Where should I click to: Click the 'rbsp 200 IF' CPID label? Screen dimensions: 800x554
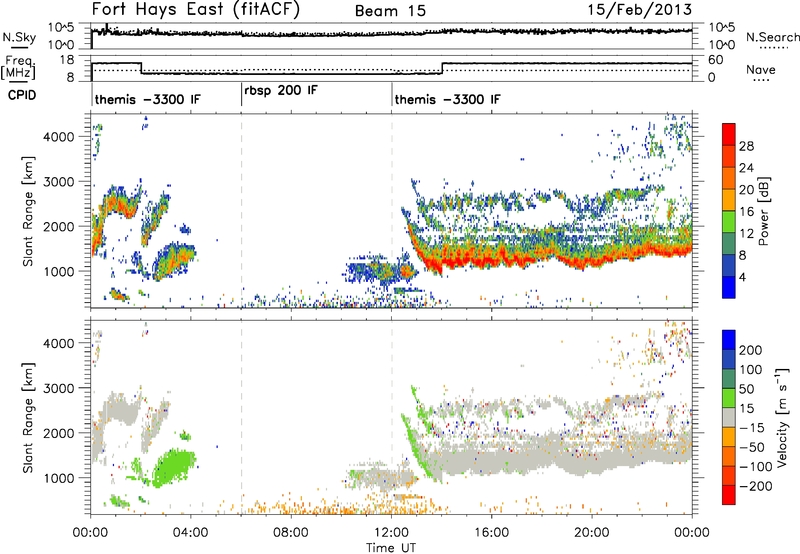click(x=281, y=91)
